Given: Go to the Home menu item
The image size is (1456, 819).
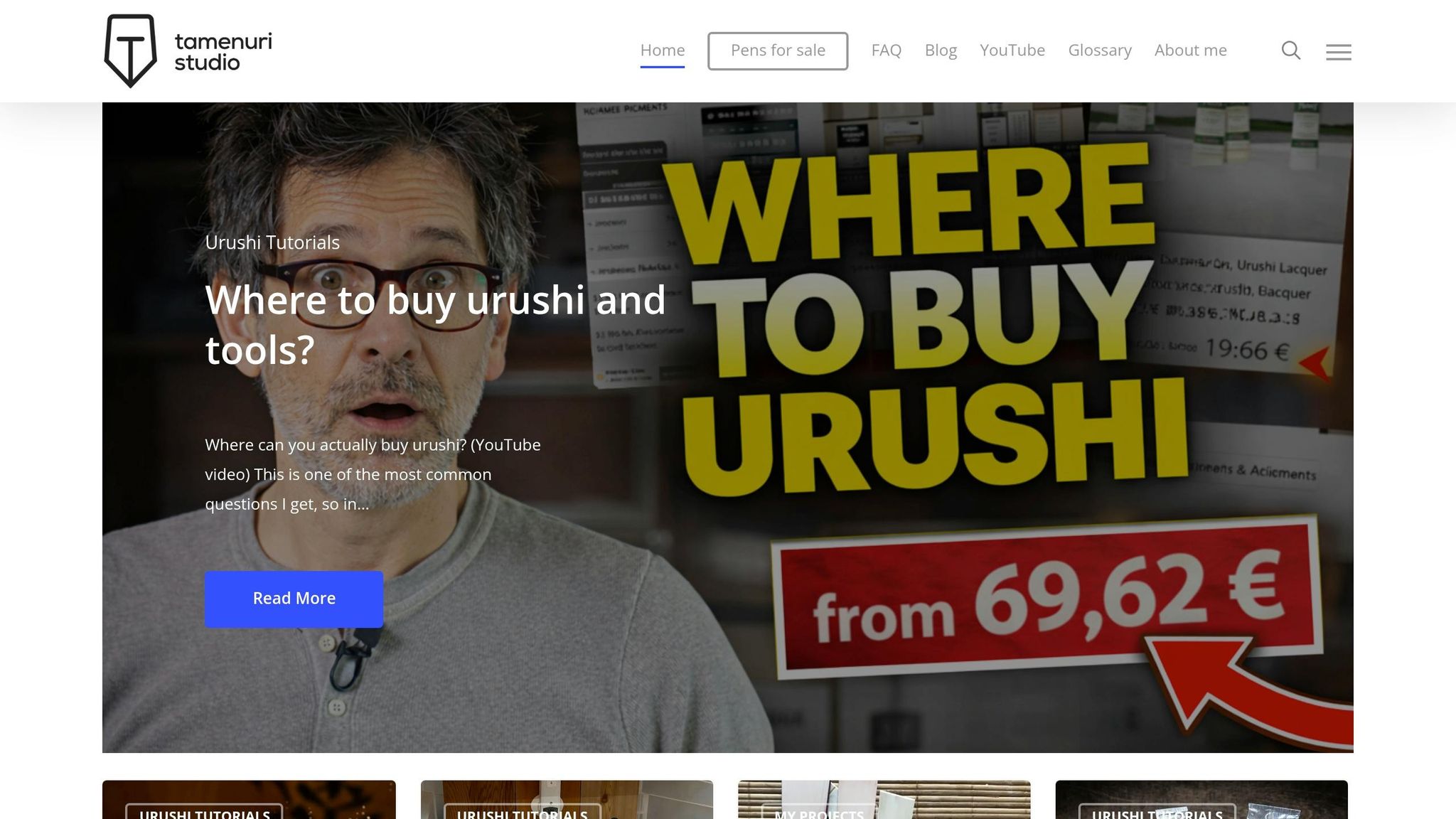Looking at the screenshot, I should pos(663,50).
